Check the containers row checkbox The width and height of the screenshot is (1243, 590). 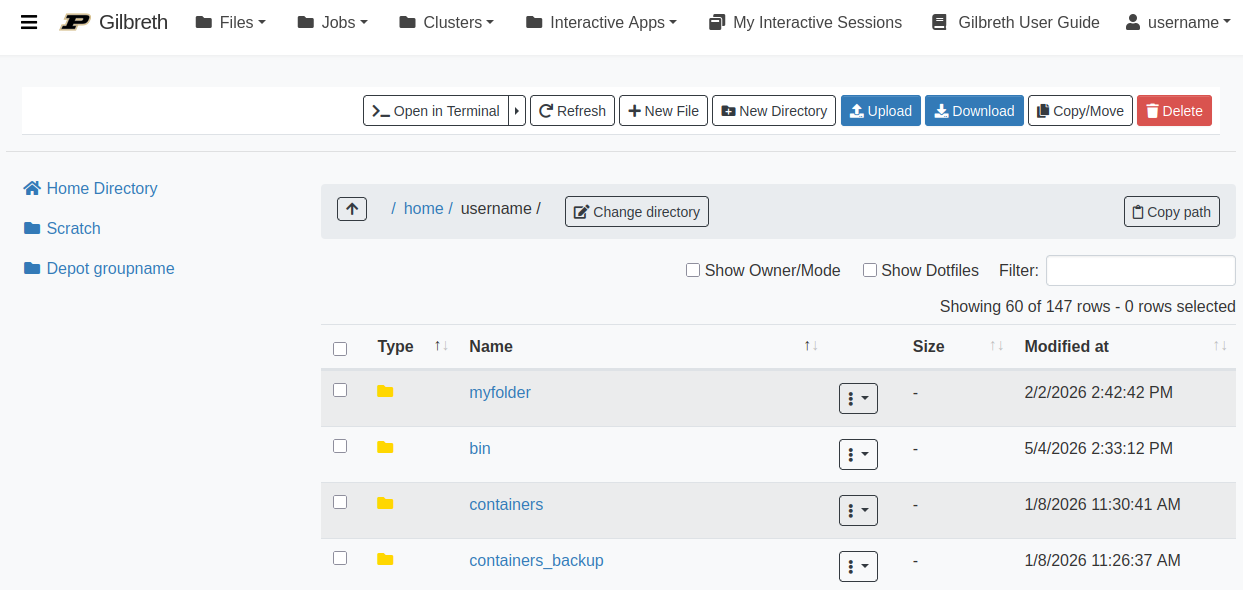coord(340,502)
